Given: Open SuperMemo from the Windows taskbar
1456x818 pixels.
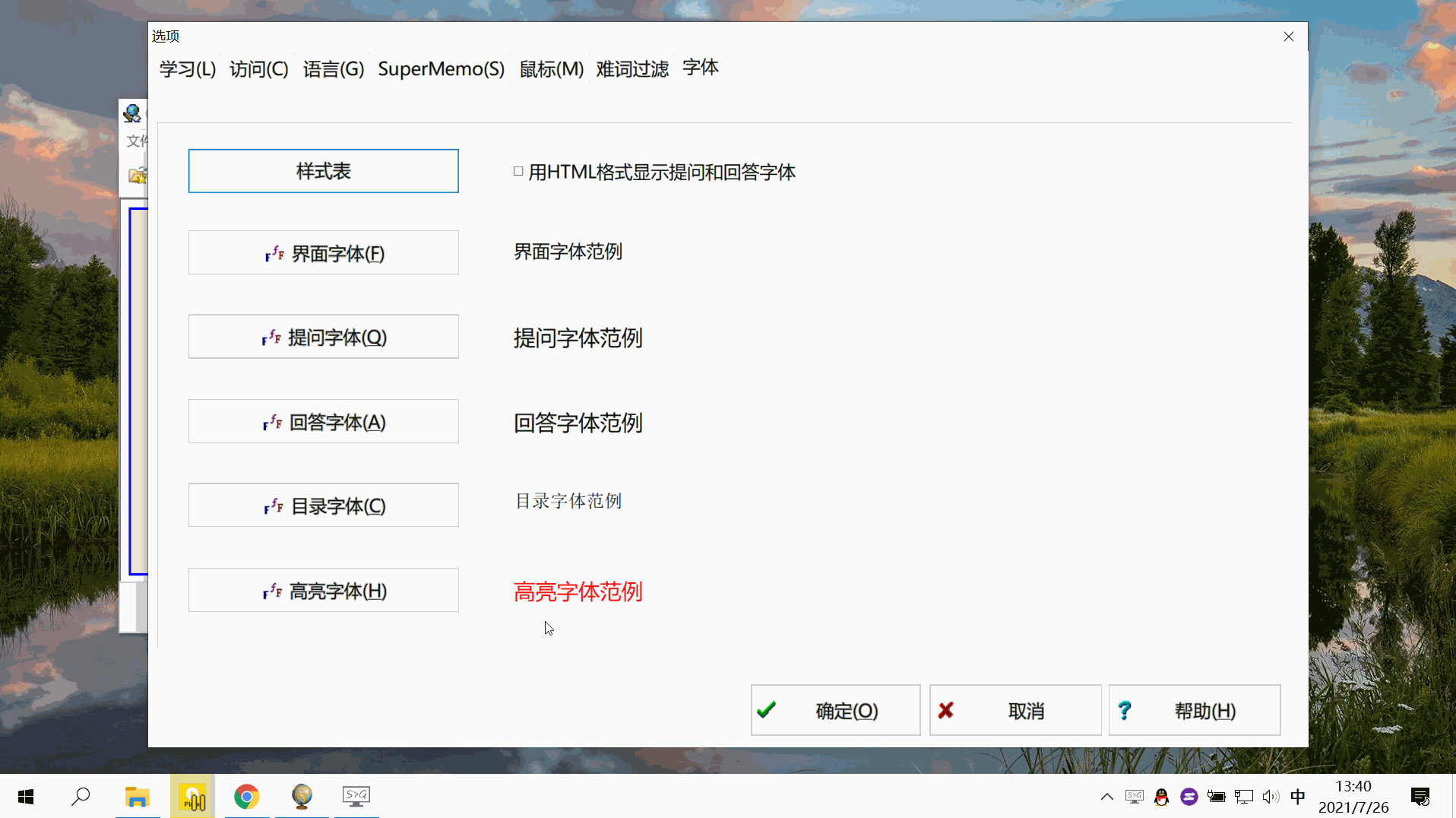Looking at the screenshot, I should pos(191,796).
